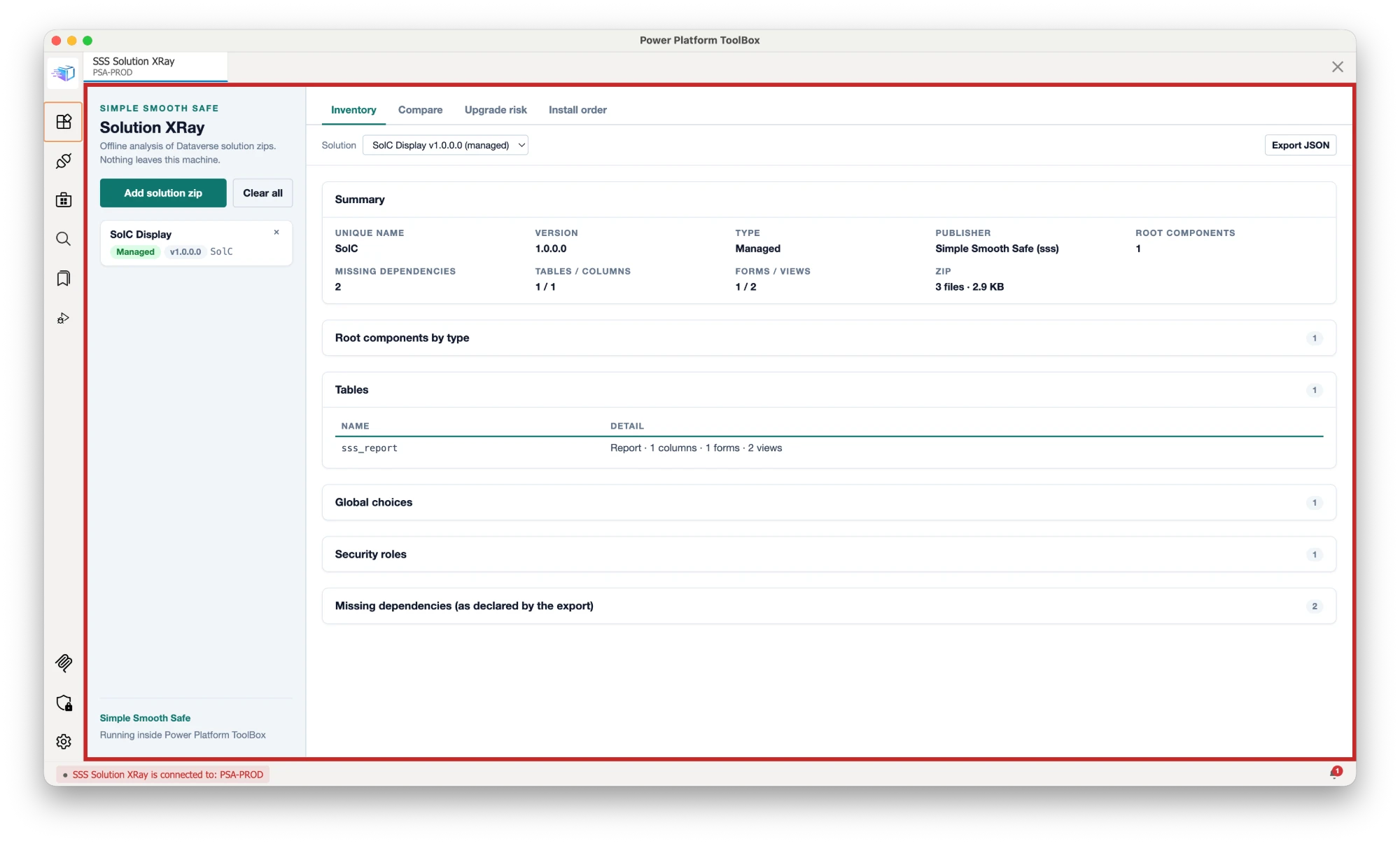Open the notification bell in status bar
Image resolution: width=1400 pixels, height=844 pixels.
[1336, 773]
